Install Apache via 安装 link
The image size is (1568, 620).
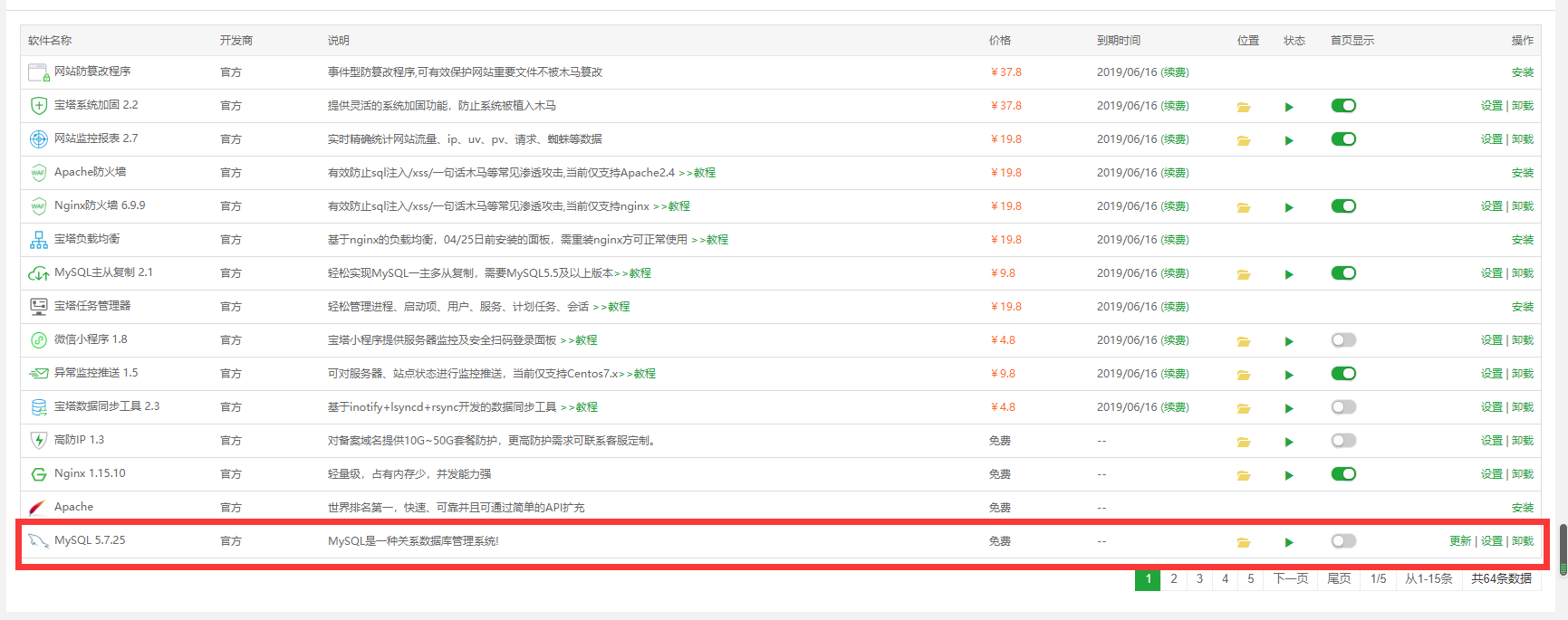[1523, 508]
